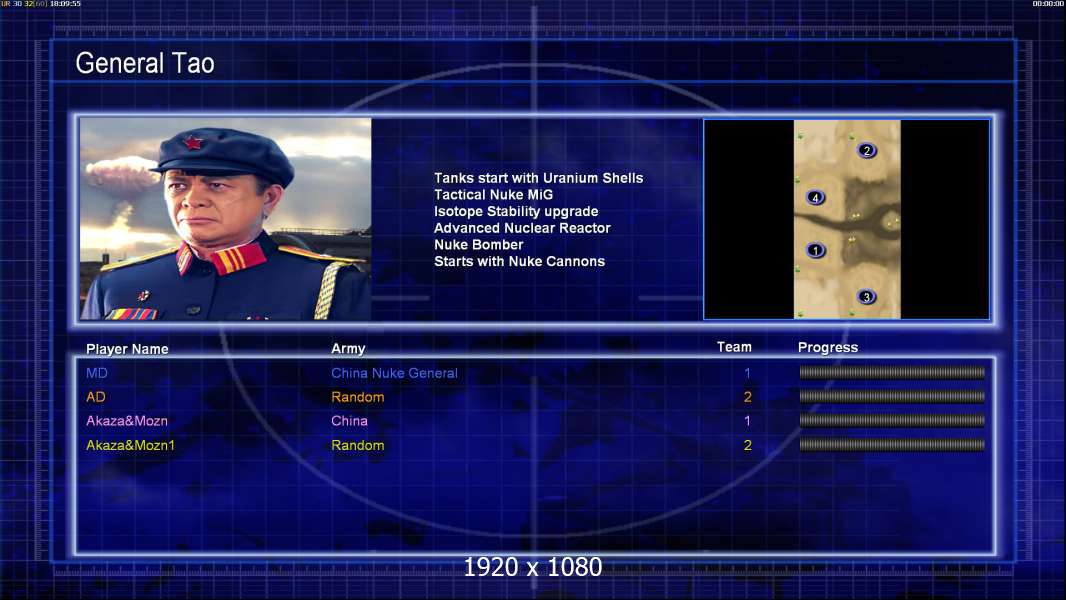This screenshot has height=600, width=1066.
Task: Click the Player Name column header
Action: pos(127,349)
